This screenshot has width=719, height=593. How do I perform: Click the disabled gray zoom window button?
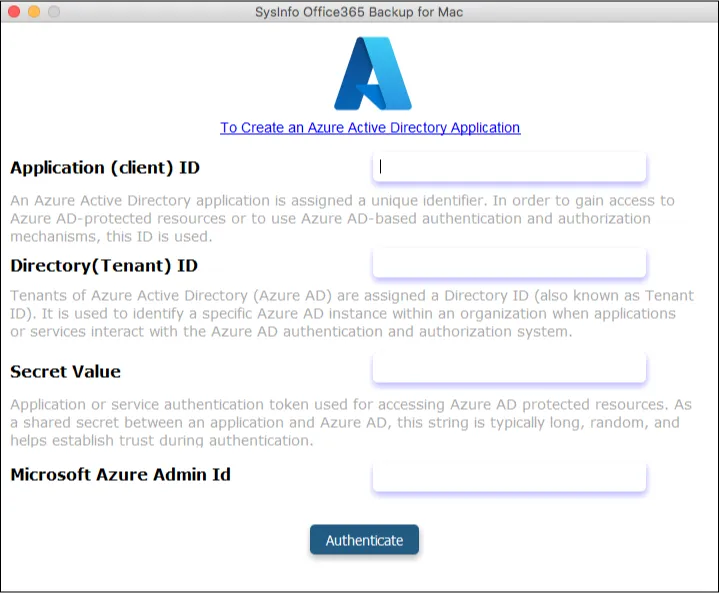tap(54, 11)
